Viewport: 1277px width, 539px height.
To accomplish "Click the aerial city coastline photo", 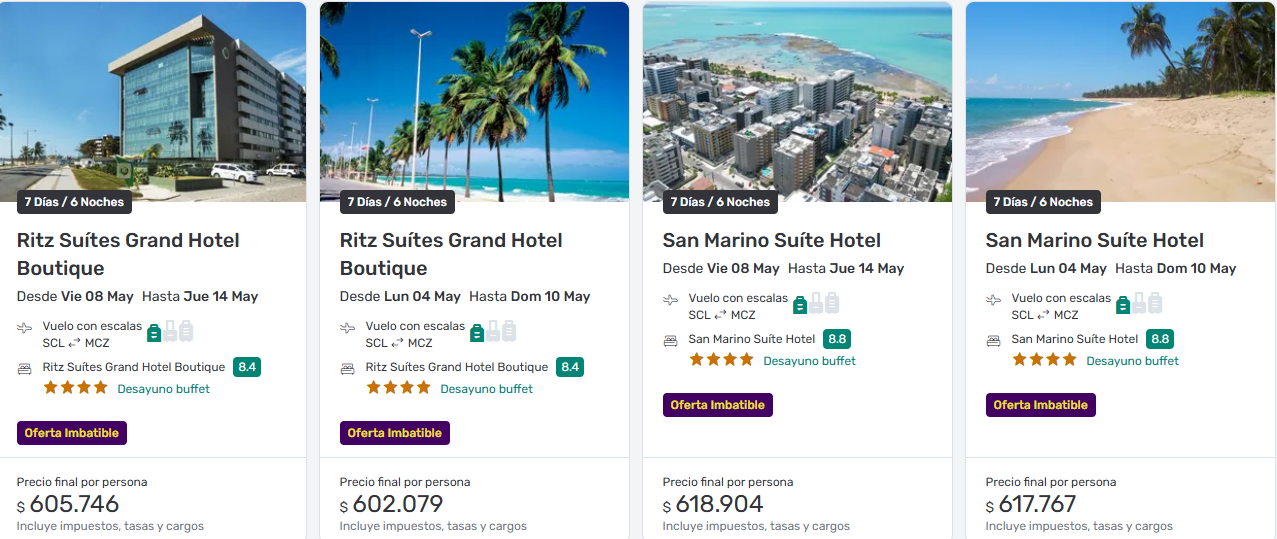I will point(797,100).
